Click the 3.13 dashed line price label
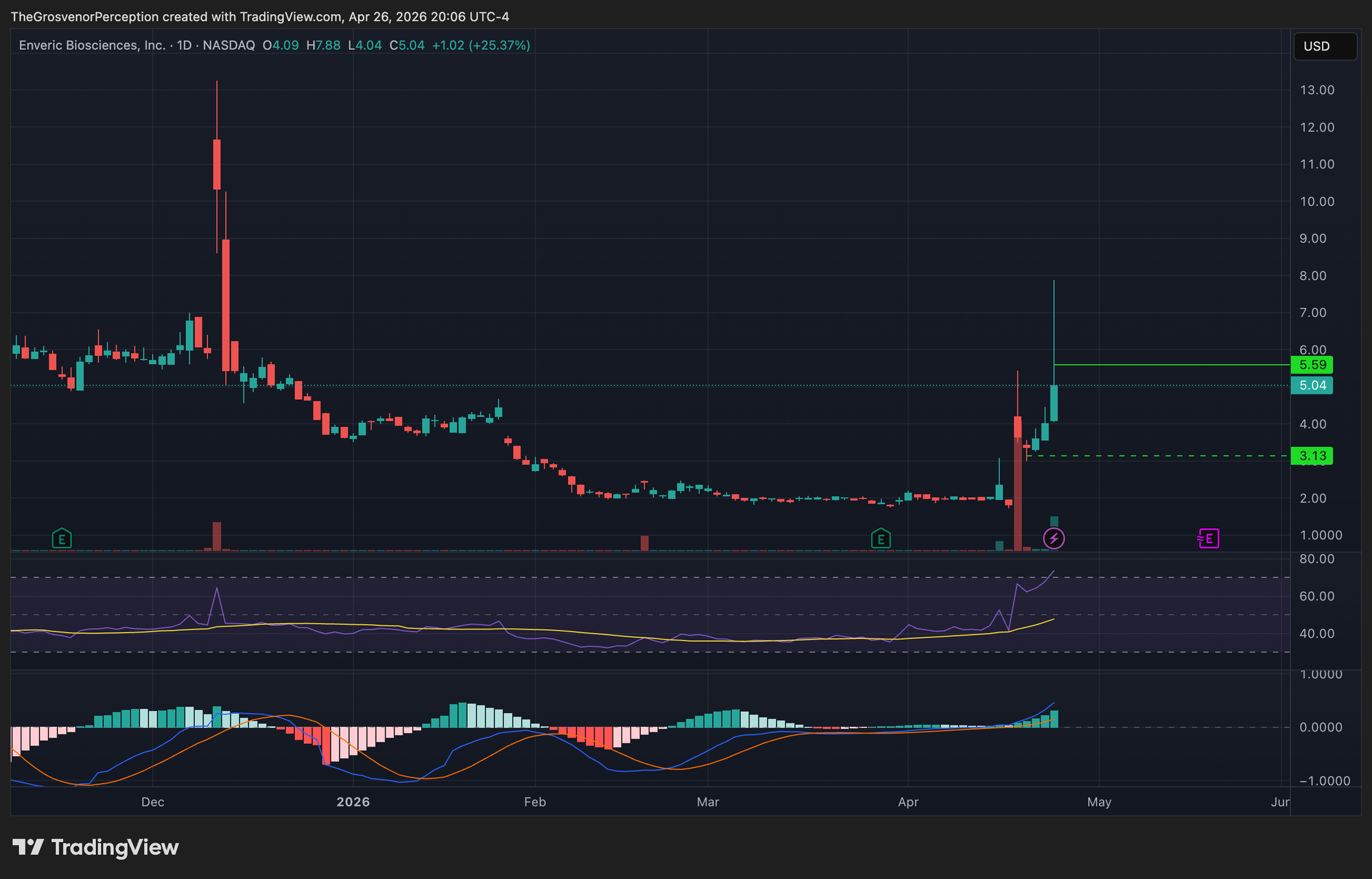Image resolution: width=1372 pixels, height=879 pixels. (1312, 456)
